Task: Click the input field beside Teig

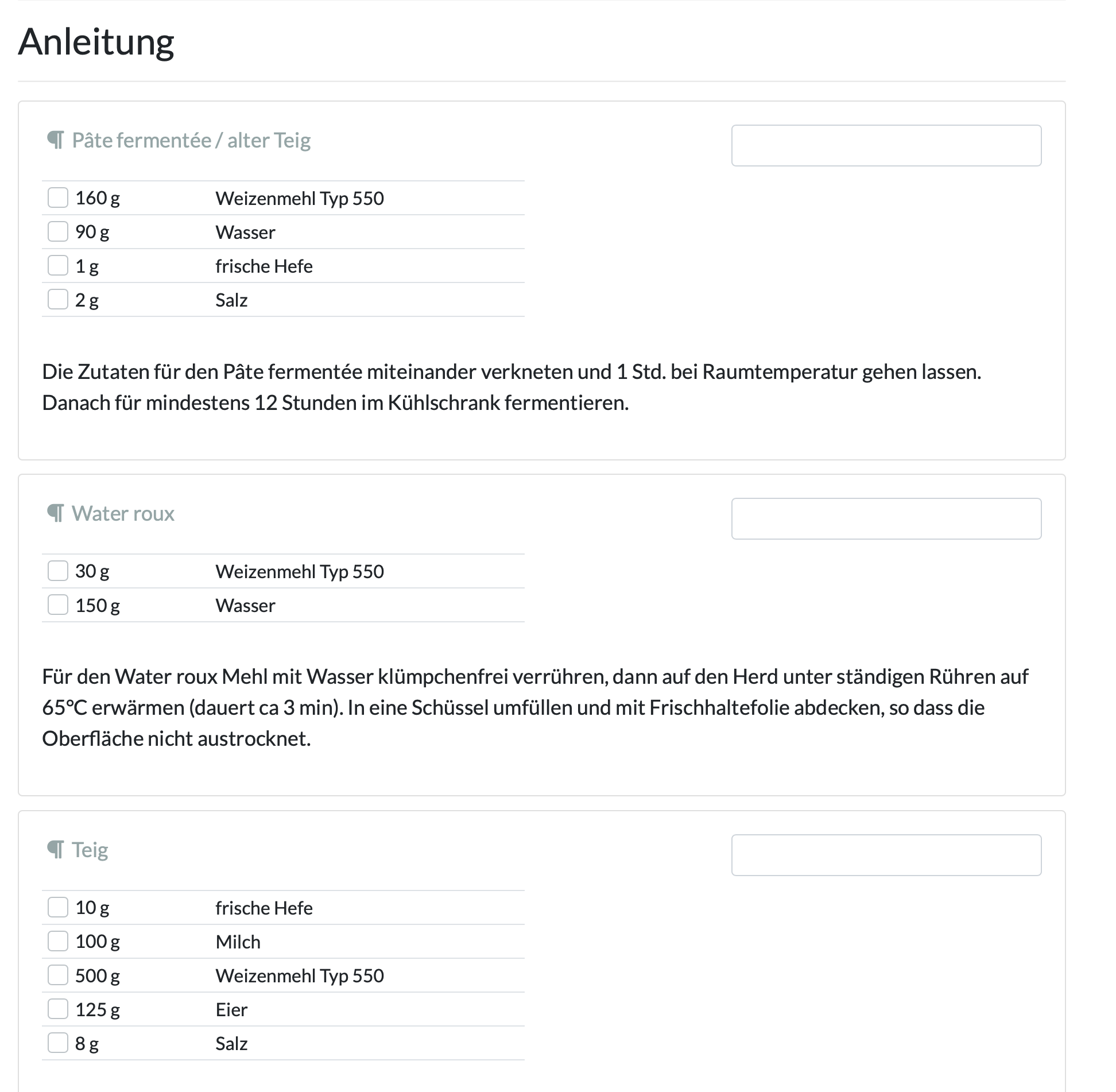Action: [886, 855]
